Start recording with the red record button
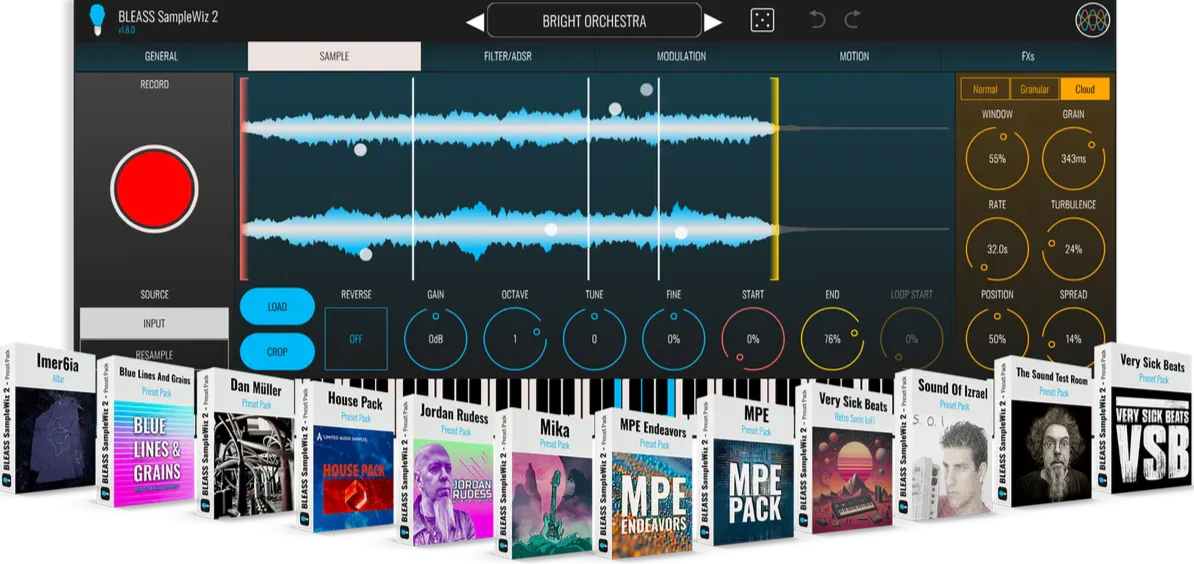This screenshot has width=1194, height=564. pyautogui.click(x=154, y=187)
